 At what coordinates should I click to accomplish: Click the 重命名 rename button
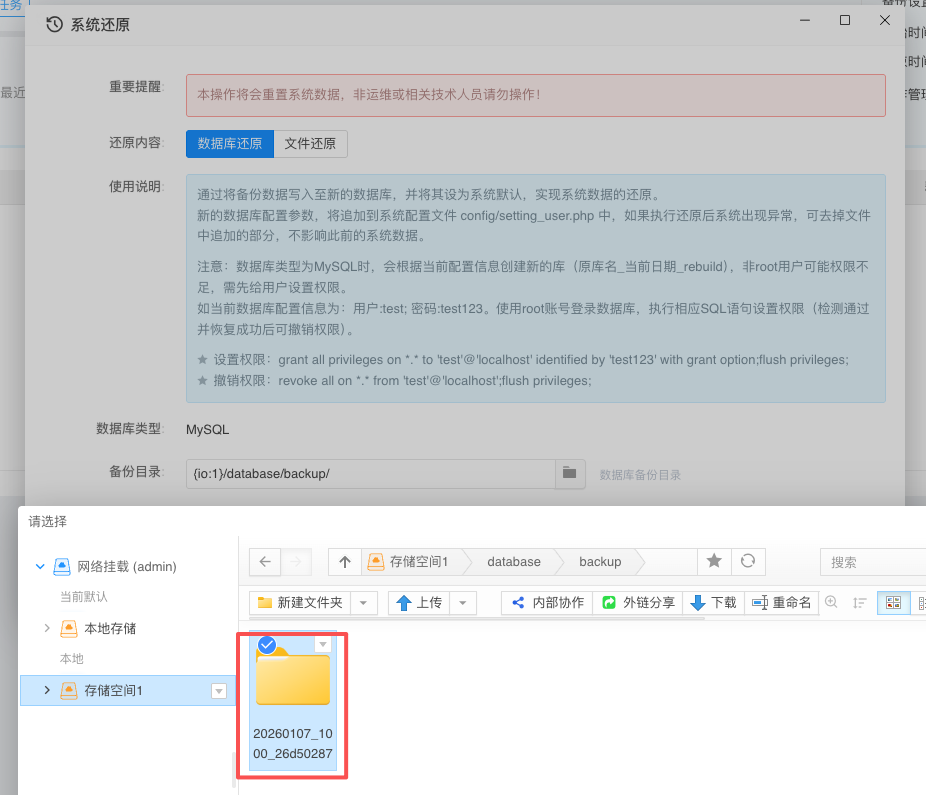coord(782,602)
